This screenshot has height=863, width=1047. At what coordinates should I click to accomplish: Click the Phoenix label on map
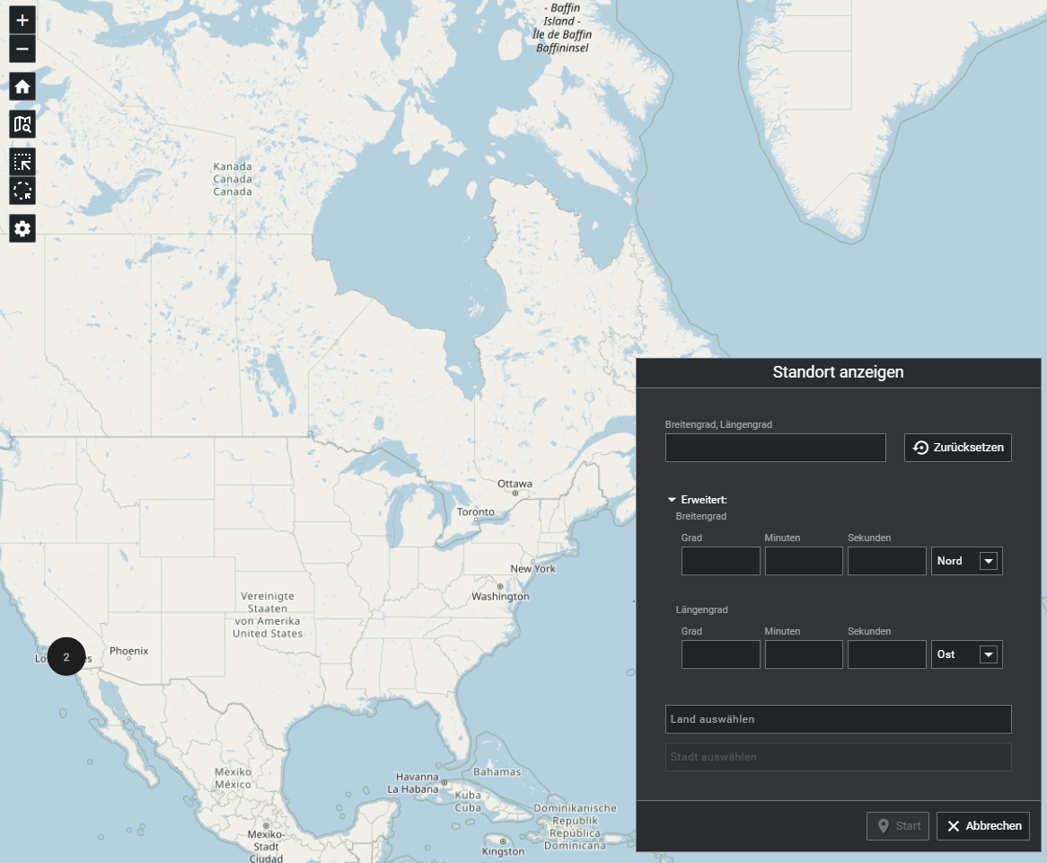pyautogui.click(x=129, y=651)
